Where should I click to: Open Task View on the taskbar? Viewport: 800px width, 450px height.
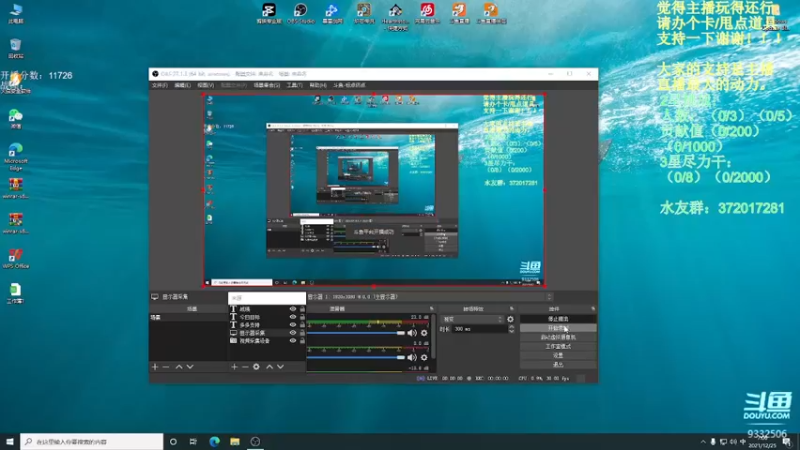point(193,442)
